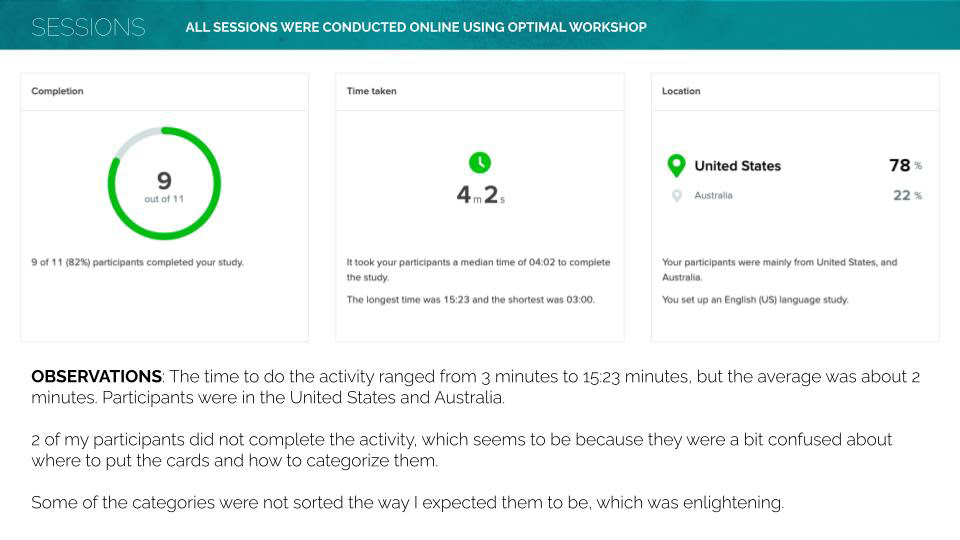
Task: Click the green completion progress ring
Action: coord(164,183)
